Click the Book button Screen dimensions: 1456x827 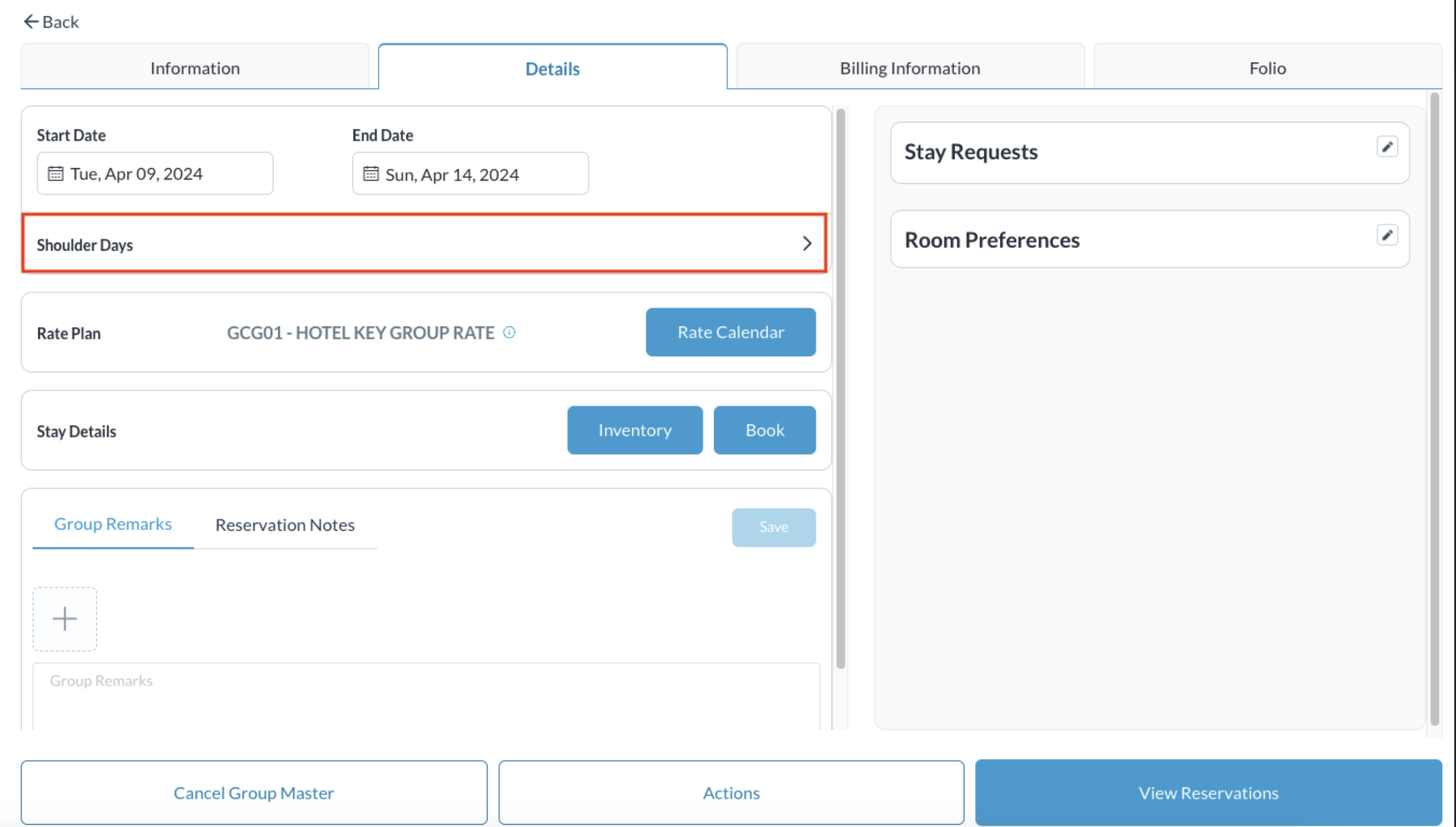point(765,430)
